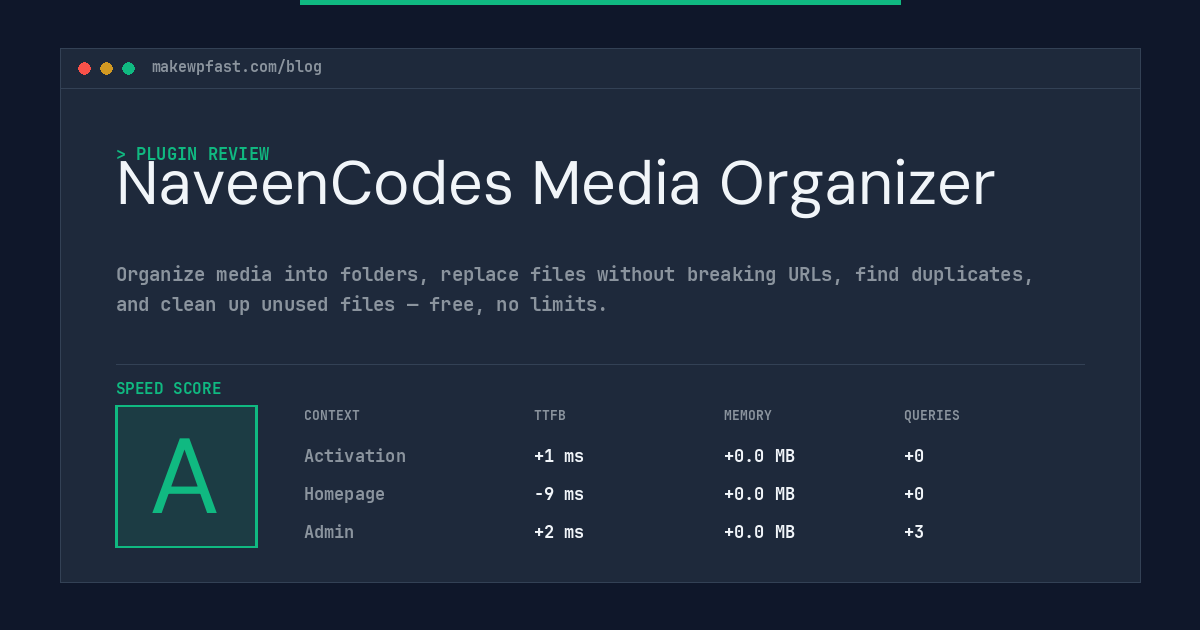Click the Admin TTFB value '+2 ms'
The height and width of the screenshot is (630, 1200).
(x=559, y=532)
